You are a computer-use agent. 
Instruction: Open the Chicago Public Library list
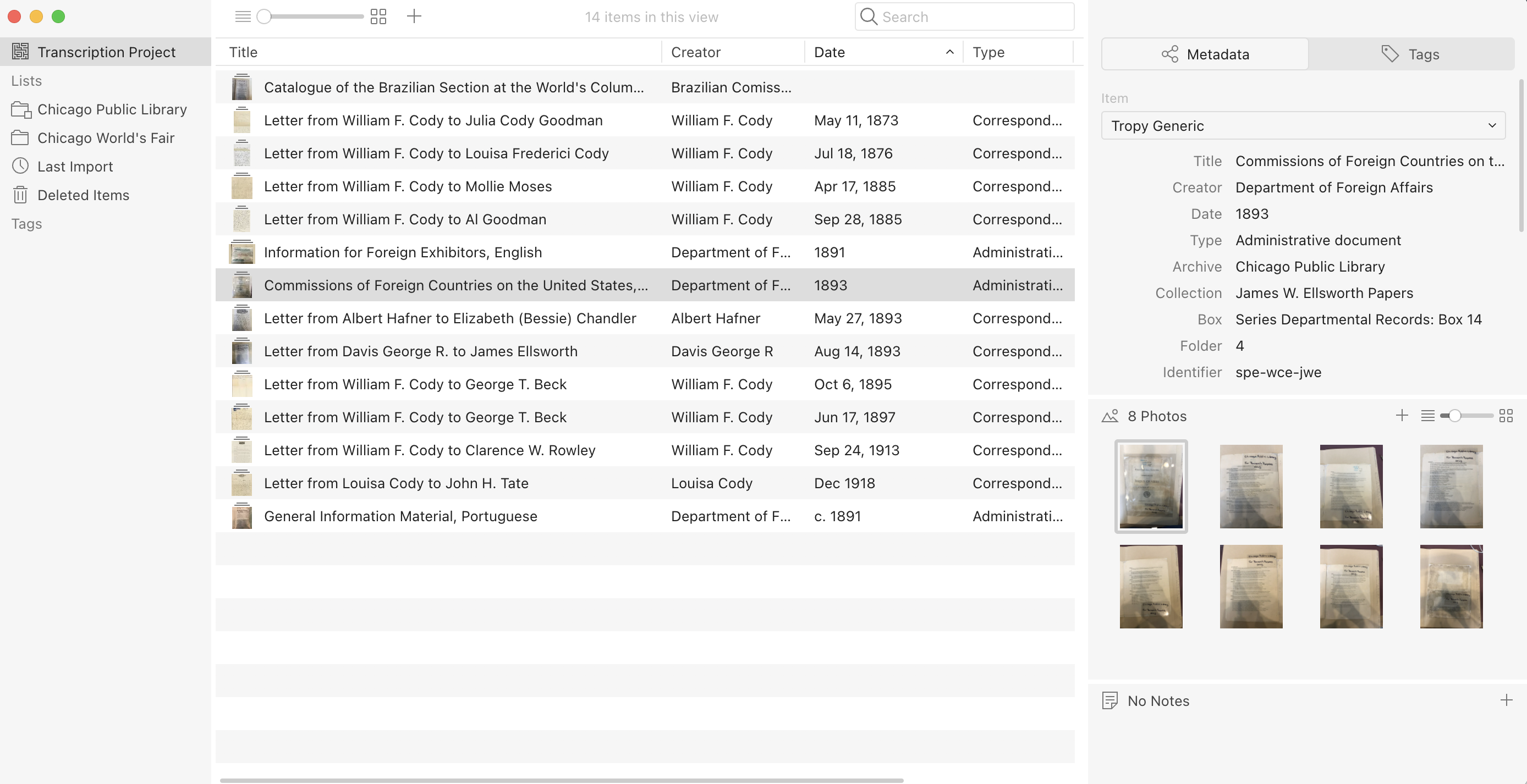coord(112,109)
